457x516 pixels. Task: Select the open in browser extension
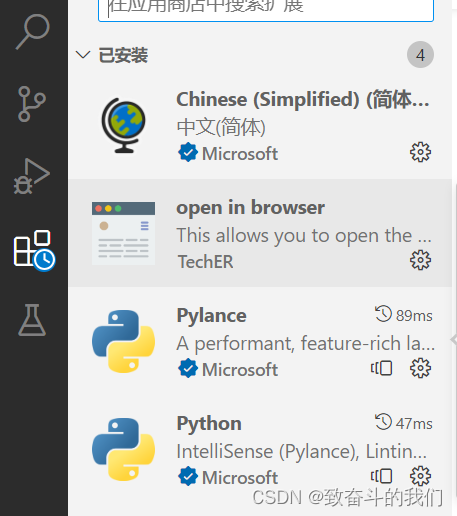tap(260, 233)
